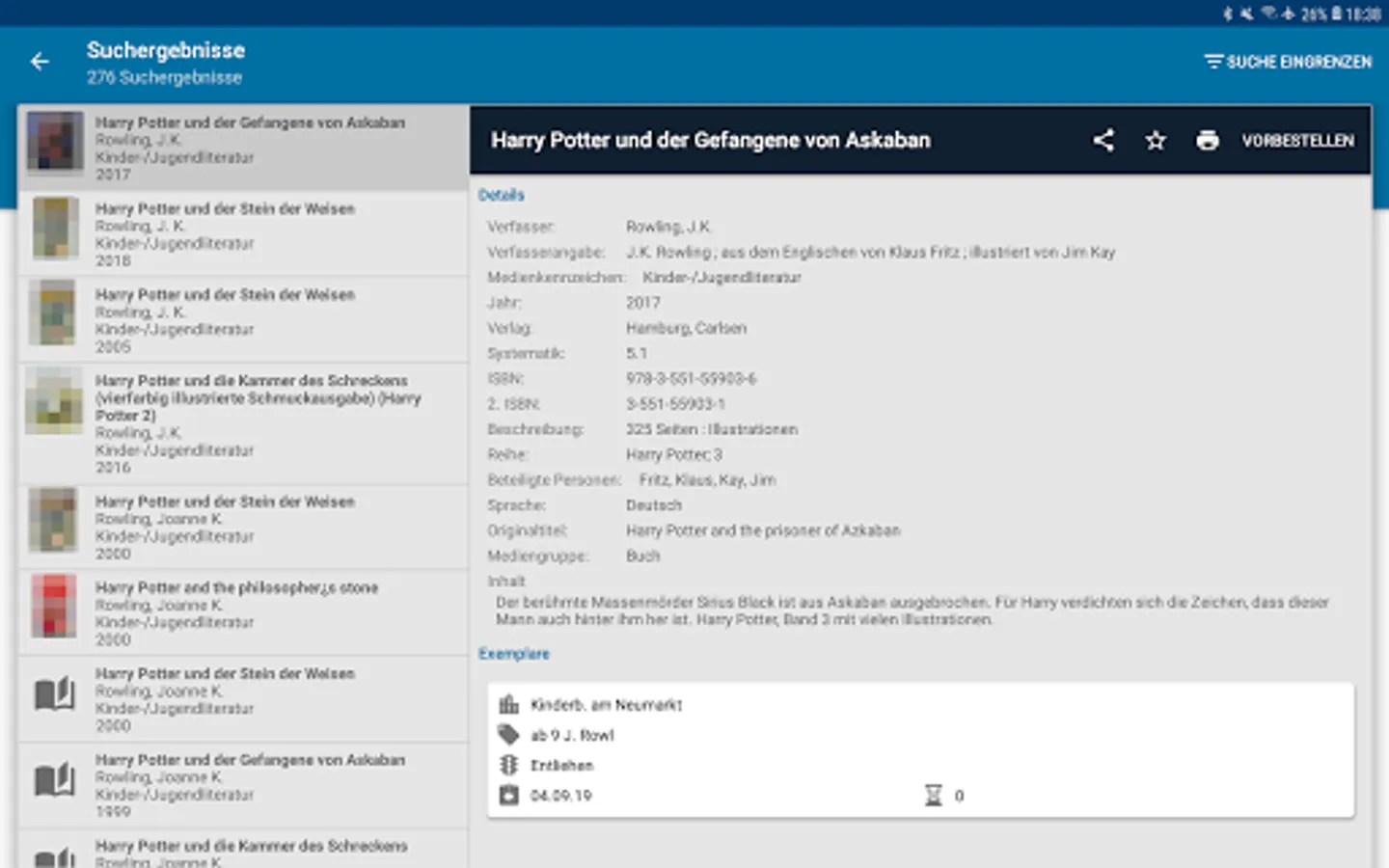Click the share icon
This screenshot has width=1389, height=868.
tap(1103, 141)
